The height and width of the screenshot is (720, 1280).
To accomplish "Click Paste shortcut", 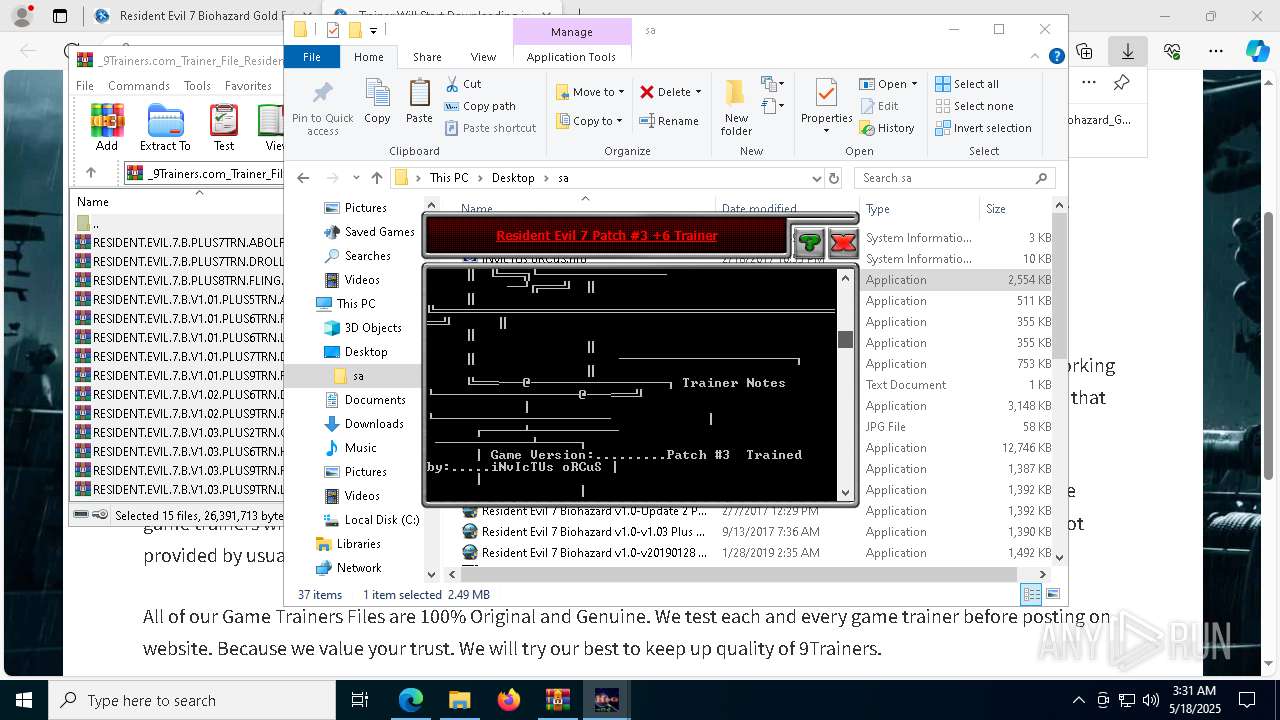I will 490,128.
